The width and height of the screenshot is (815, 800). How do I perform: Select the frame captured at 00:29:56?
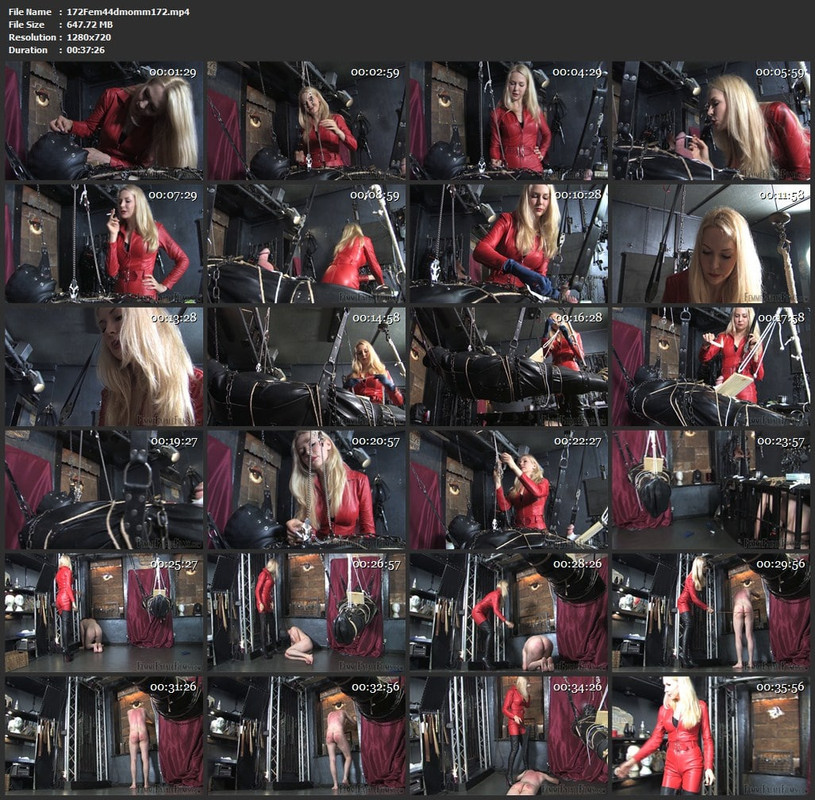click(711, 612)
